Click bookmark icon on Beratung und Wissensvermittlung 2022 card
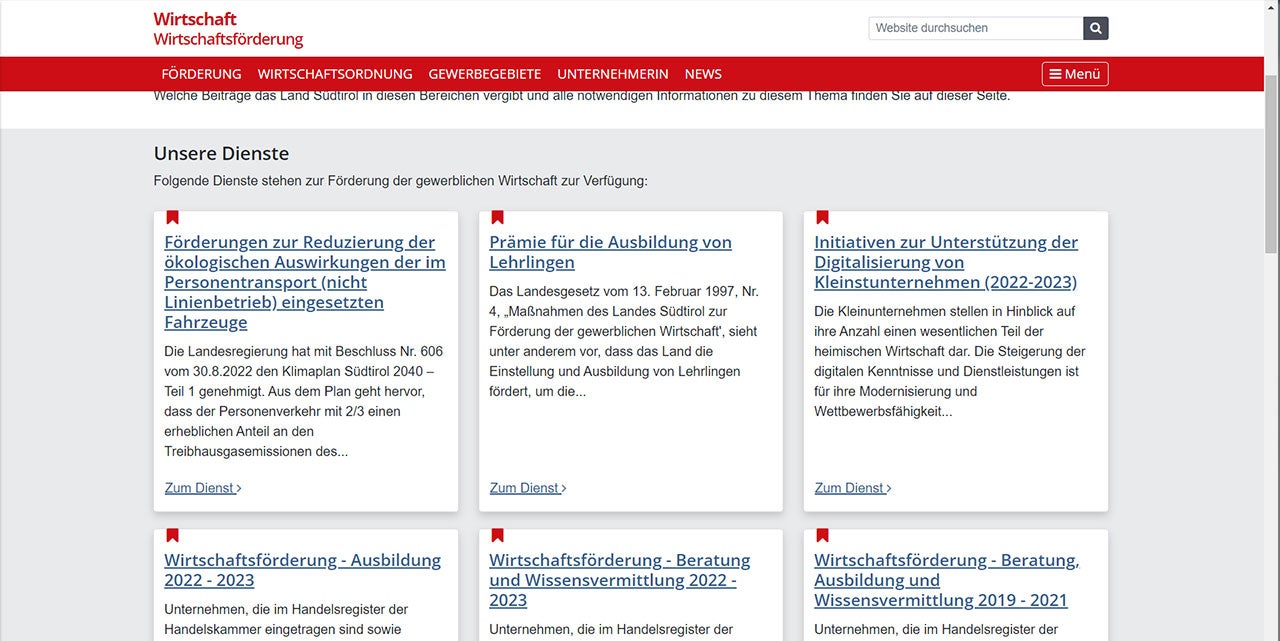The width and height of the screenshot is (1280, 641). 497,535
